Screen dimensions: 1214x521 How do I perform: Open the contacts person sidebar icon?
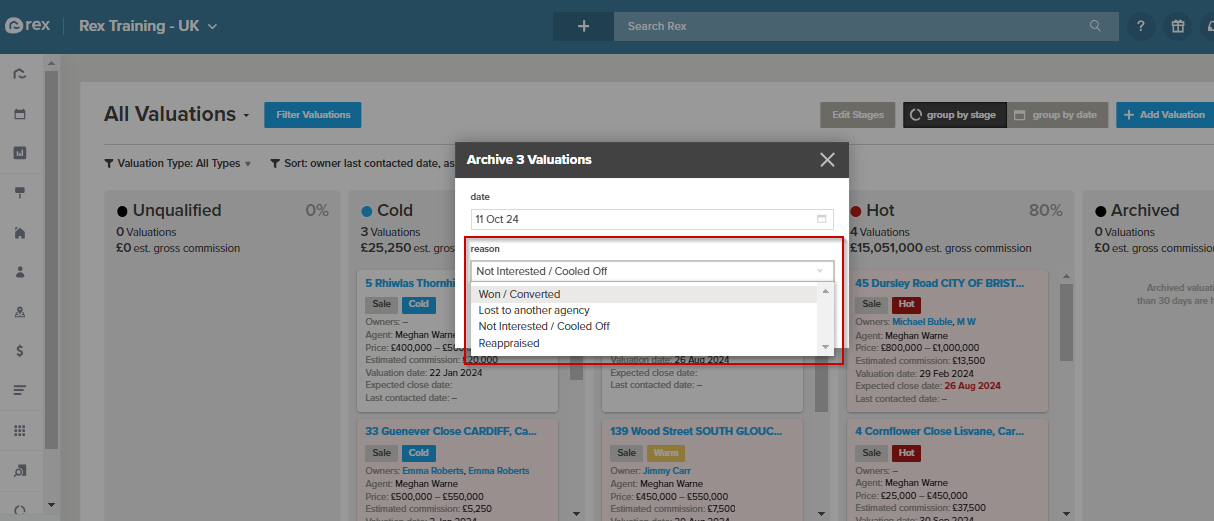click(x=19, y=272)
